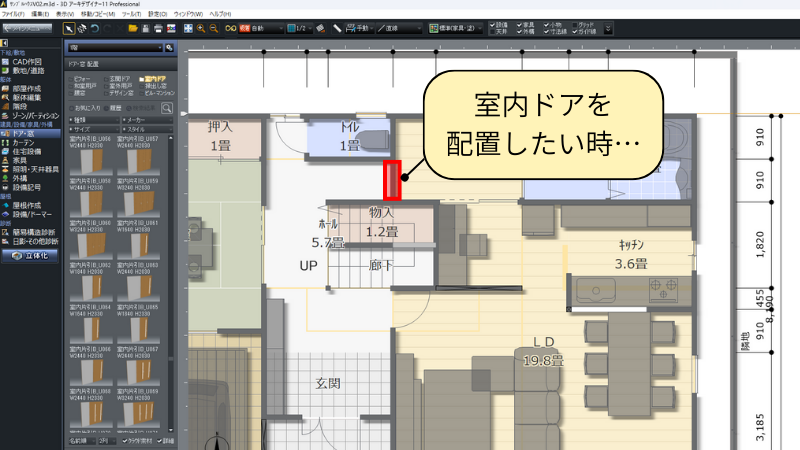This screenshot has height=450, width=800.
Task: Open a file with folder icon
Action: (x=133, y=29)
